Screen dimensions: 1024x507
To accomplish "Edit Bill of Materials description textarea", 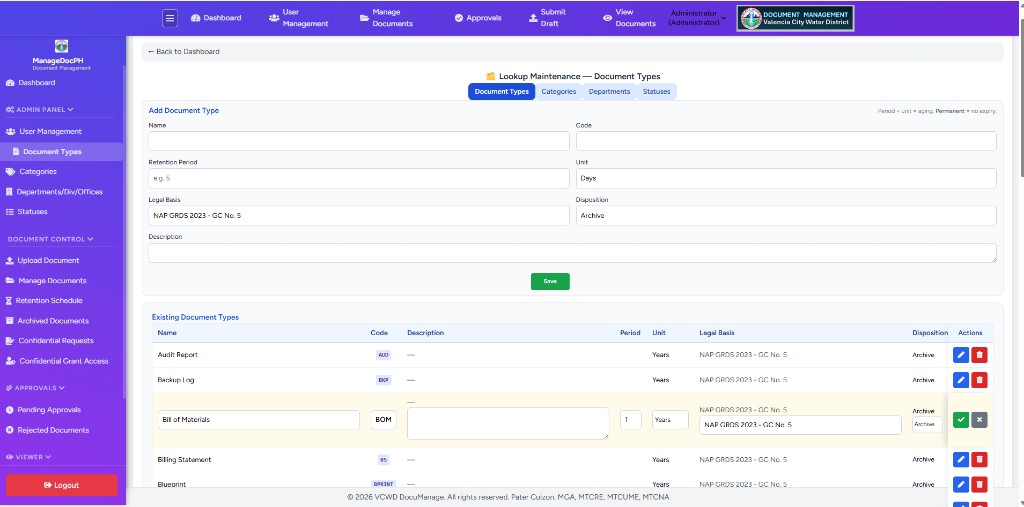I will point(508,423).
